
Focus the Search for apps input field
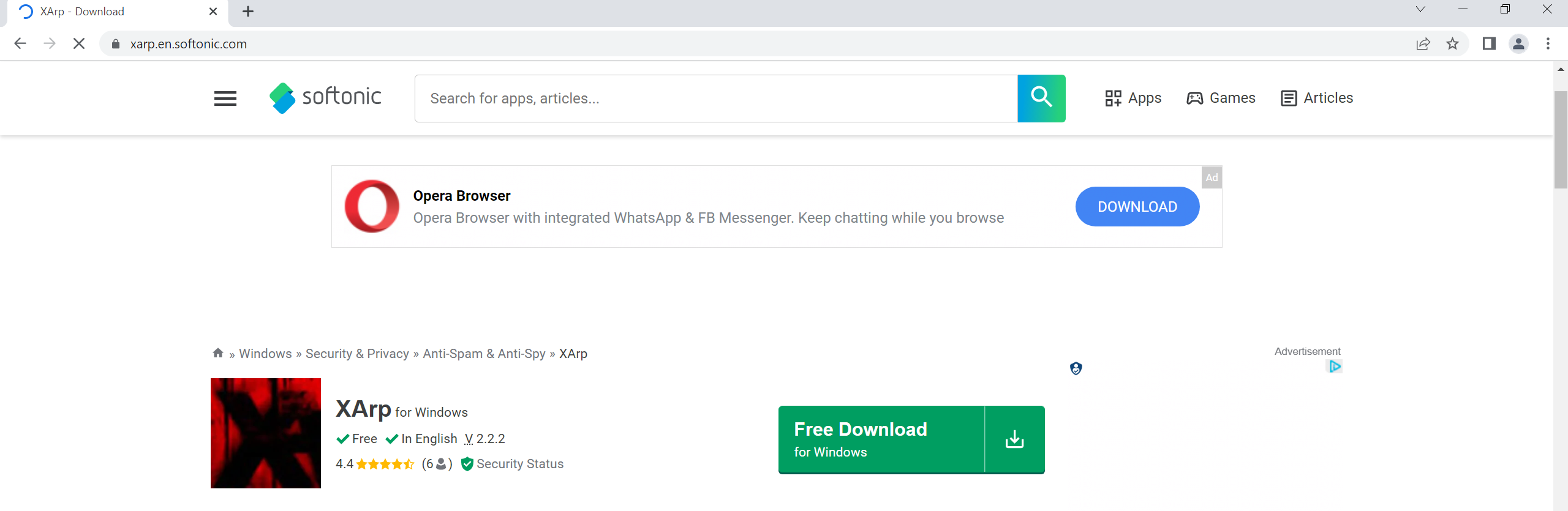[715, 99]
